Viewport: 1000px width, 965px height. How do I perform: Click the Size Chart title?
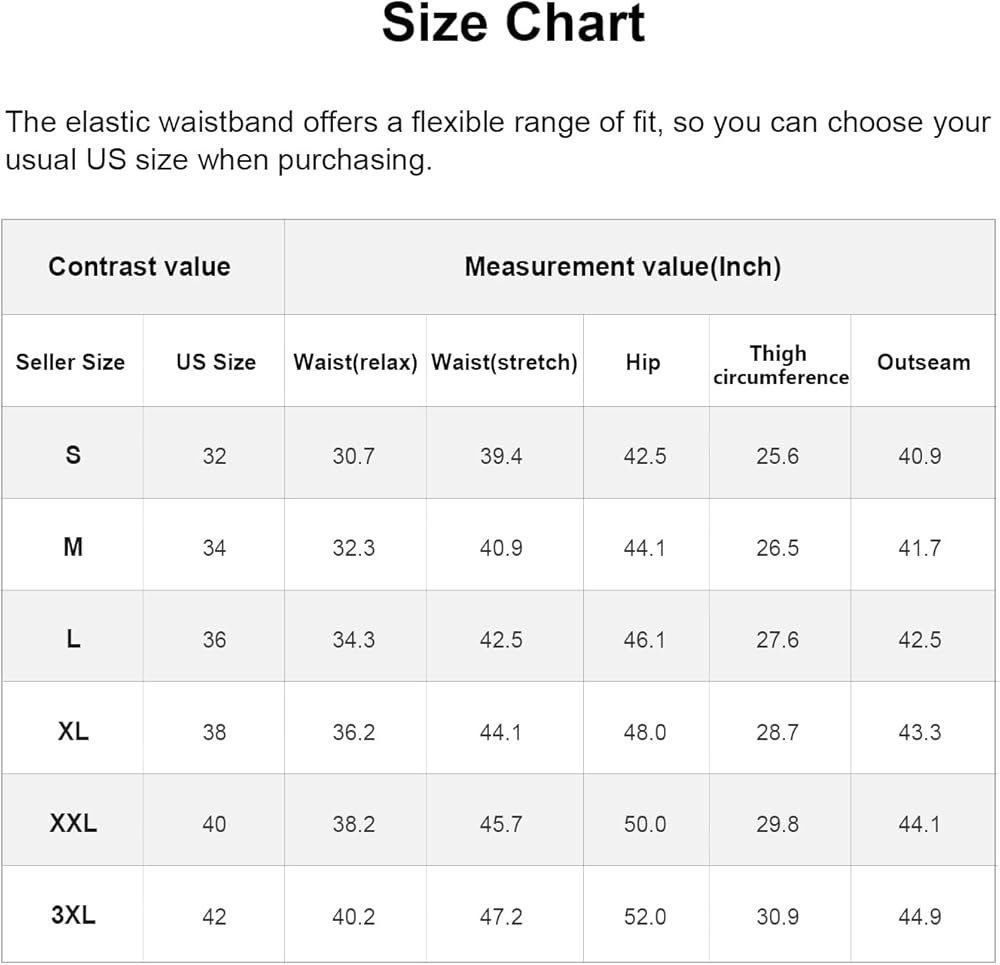pyautogui.click(x=513, y=25)
